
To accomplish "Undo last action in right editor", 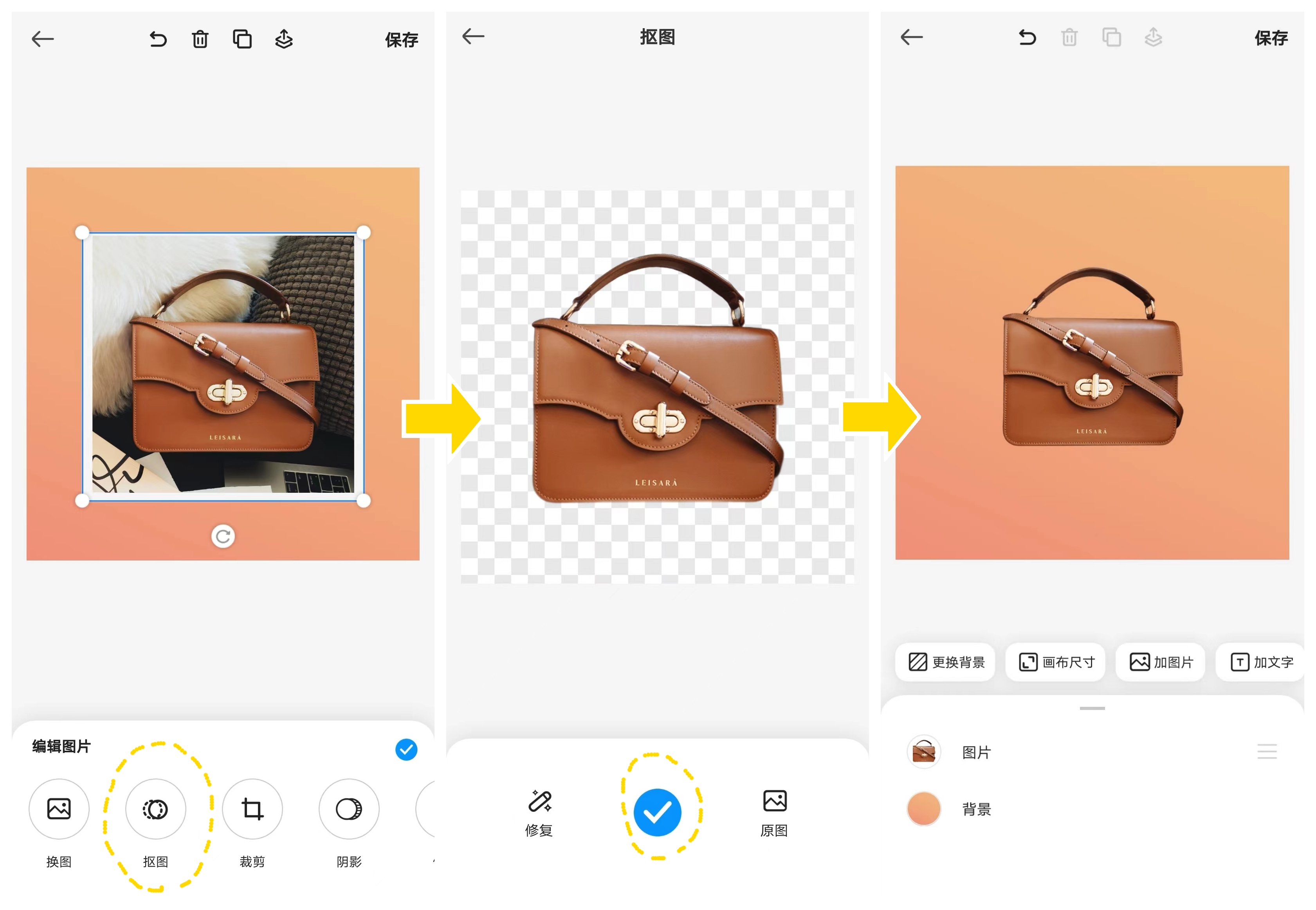I will click(x=1027, y=38).
